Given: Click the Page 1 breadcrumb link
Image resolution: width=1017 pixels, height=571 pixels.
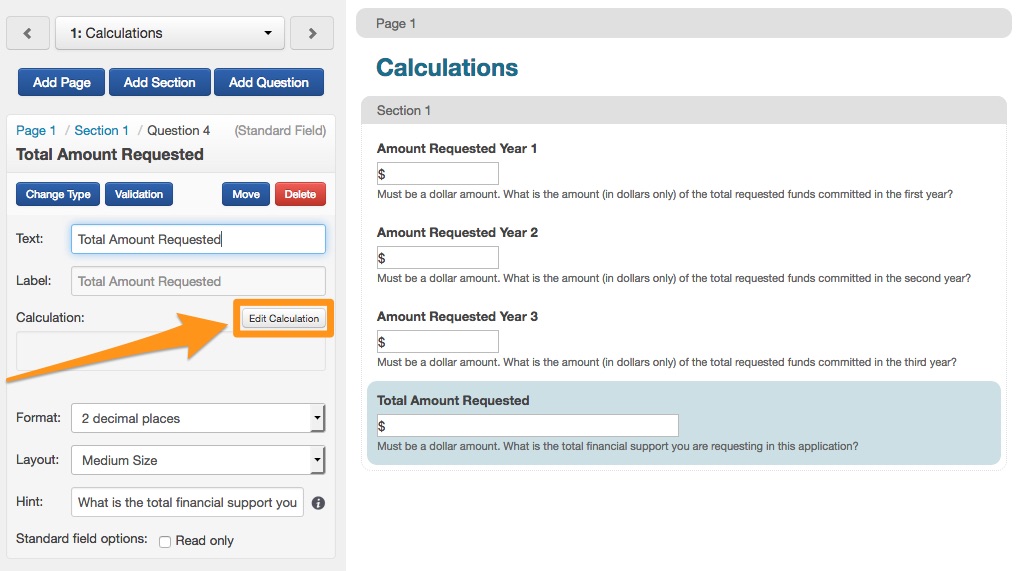Looking at the screenshot, I should click(x=36, y=130).
